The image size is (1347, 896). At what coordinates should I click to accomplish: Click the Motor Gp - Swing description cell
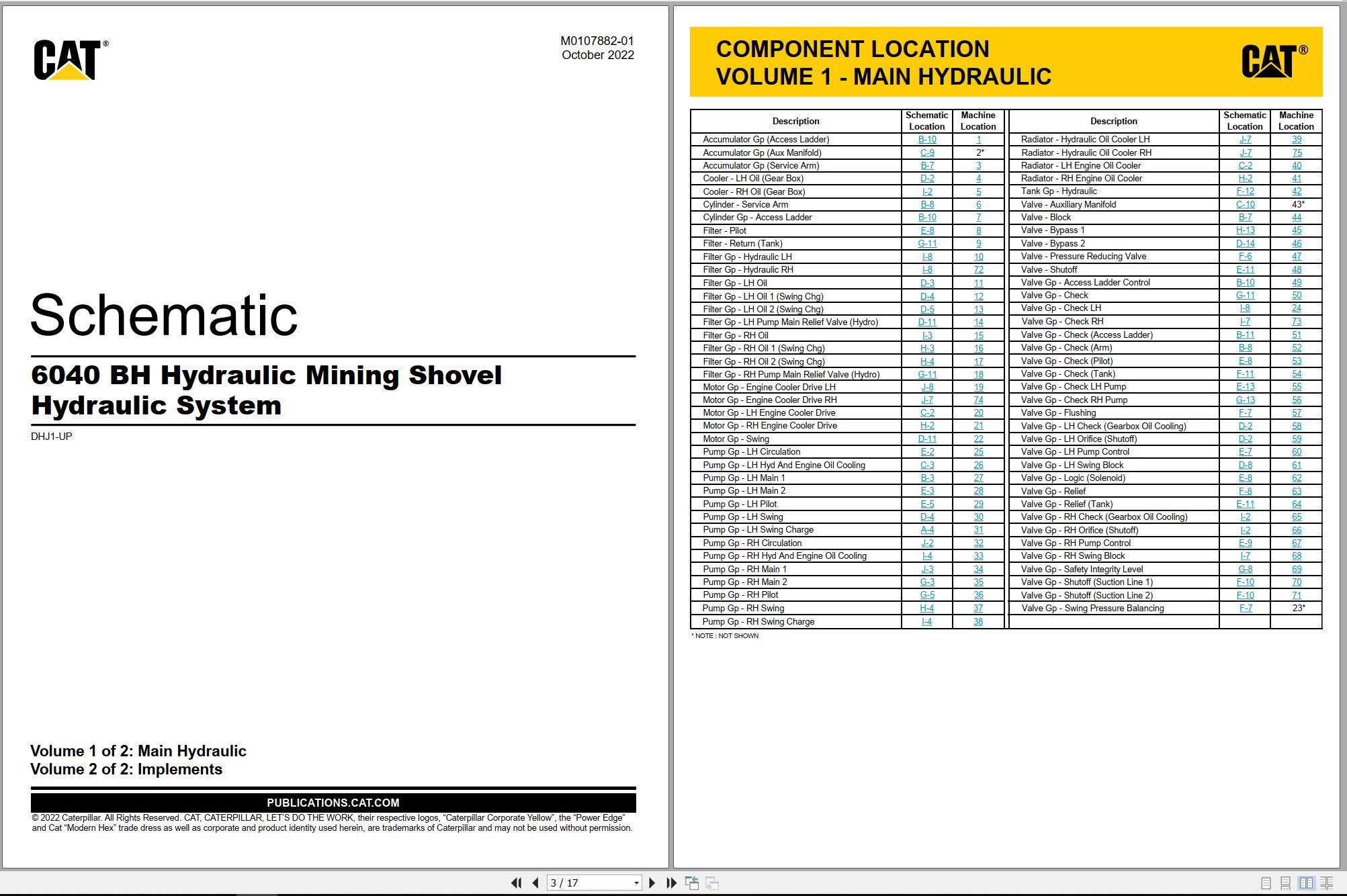pyautogui.click(x=796, y=439)
